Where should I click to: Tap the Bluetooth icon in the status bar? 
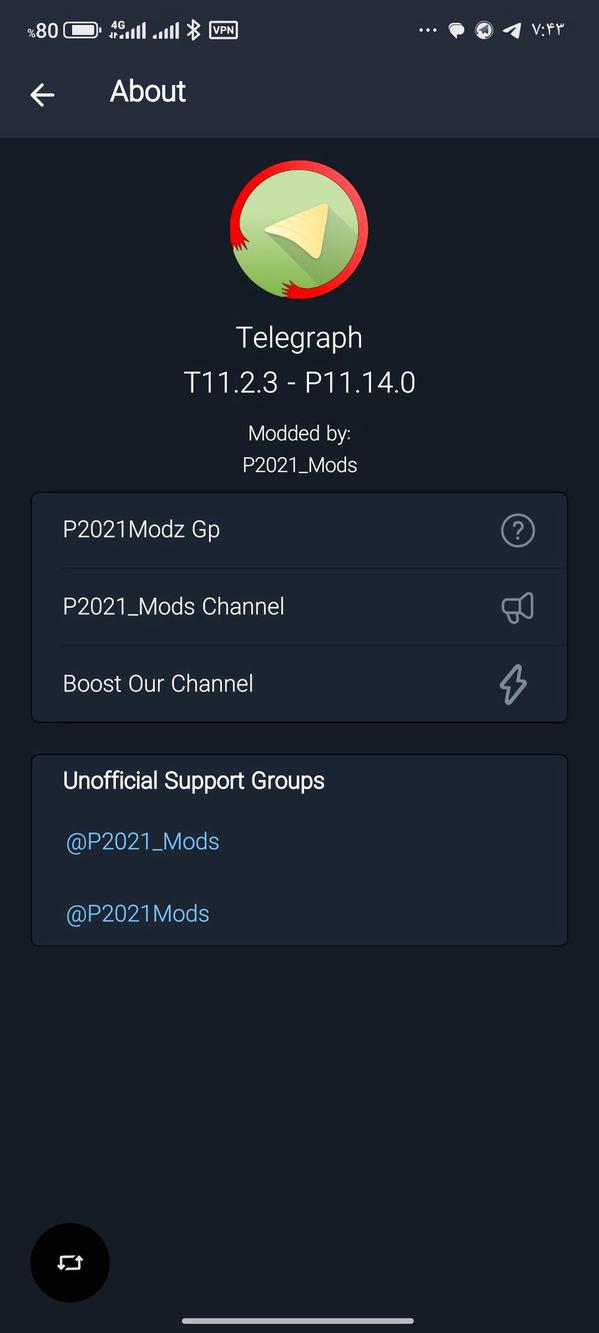coord(194,30)
